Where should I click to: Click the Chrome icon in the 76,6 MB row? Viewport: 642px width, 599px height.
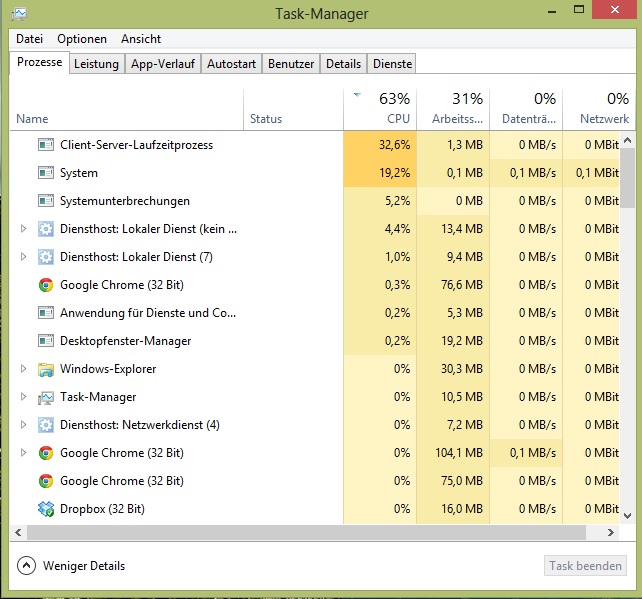46,285
